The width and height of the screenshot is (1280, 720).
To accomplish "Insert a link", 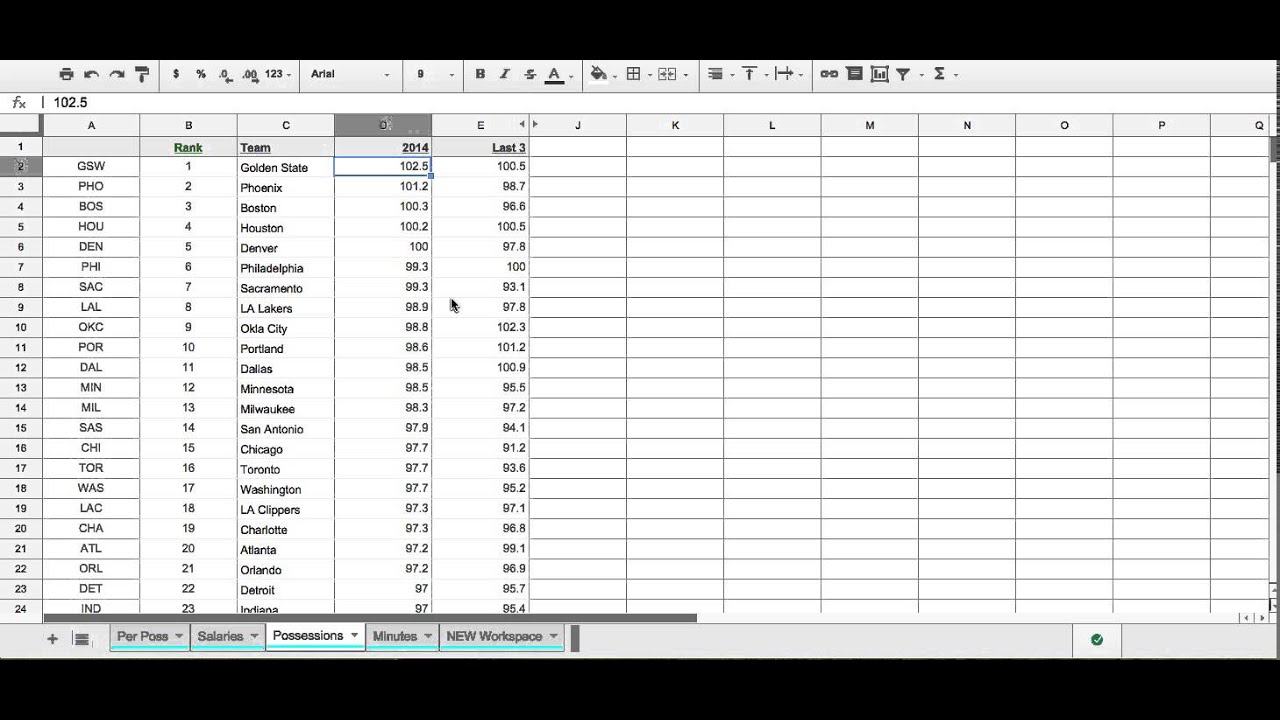I will (829, 74).
